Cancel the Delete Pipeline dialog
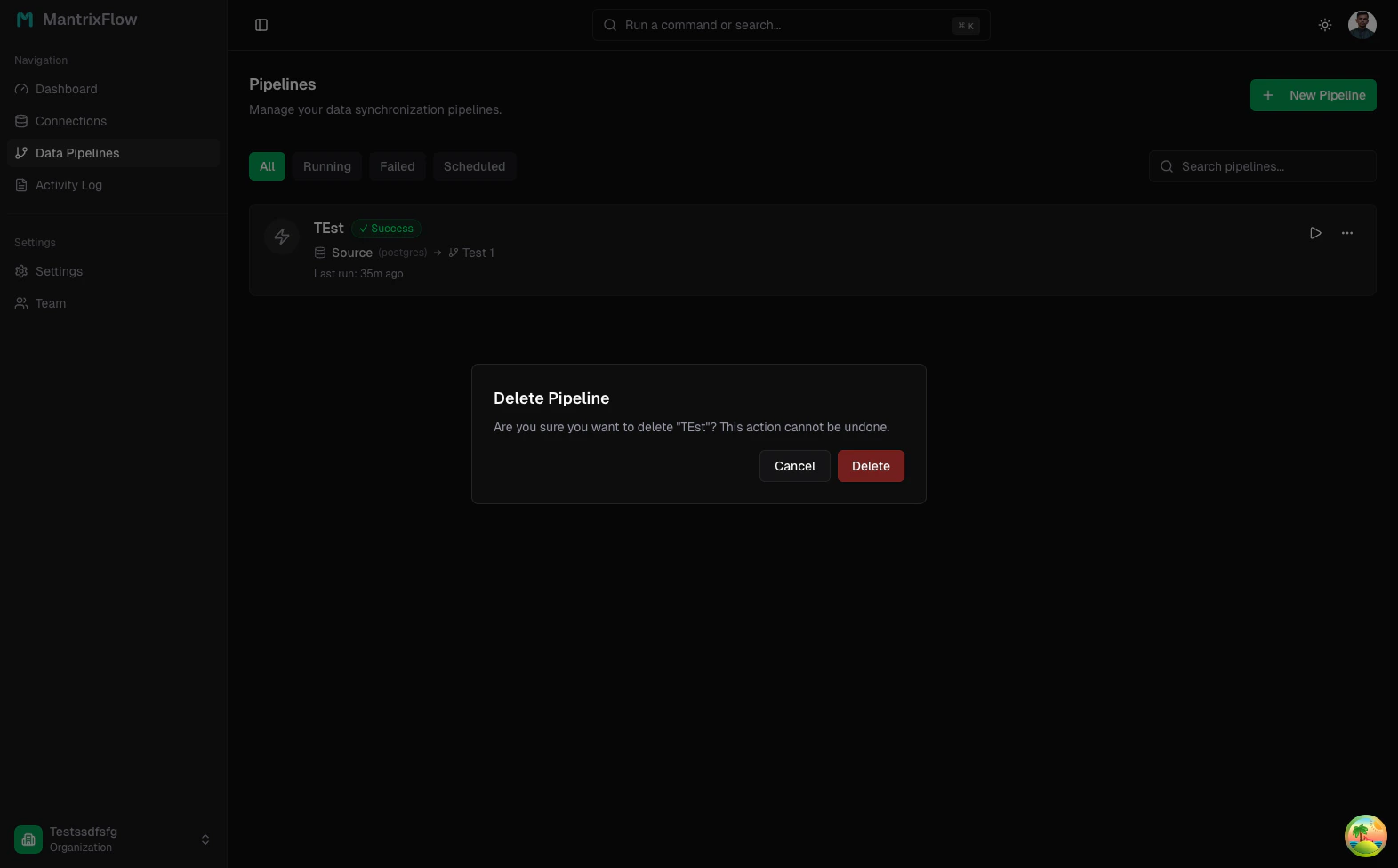The width and height of the screenshot is (1398, 868). [795, 466]
